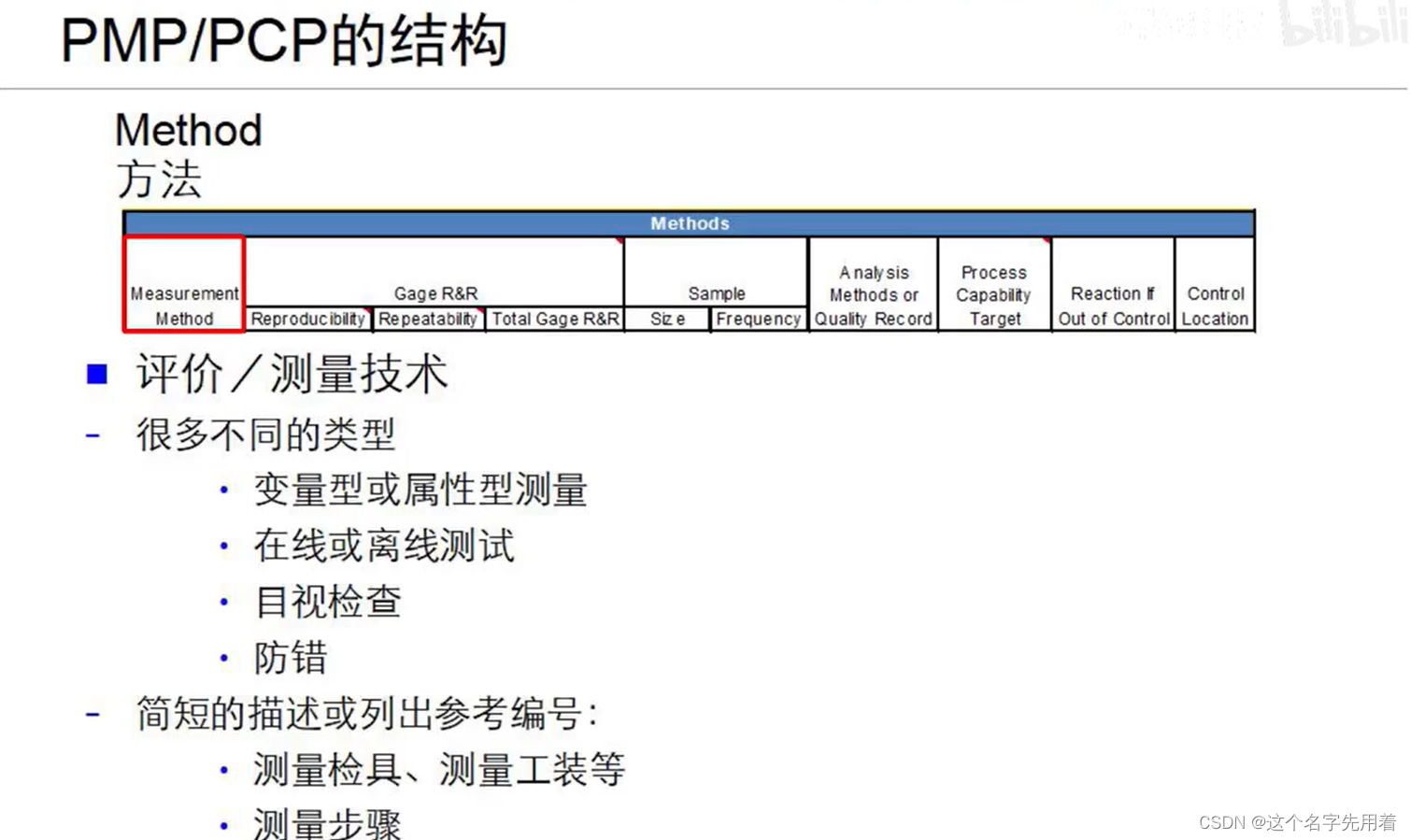Select the Reproducibility cell

[x=308, y=319]
